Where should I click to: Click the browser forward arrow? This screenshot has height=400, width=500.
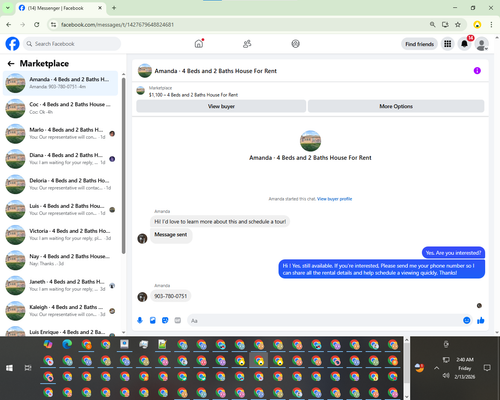tap(22, 24)
